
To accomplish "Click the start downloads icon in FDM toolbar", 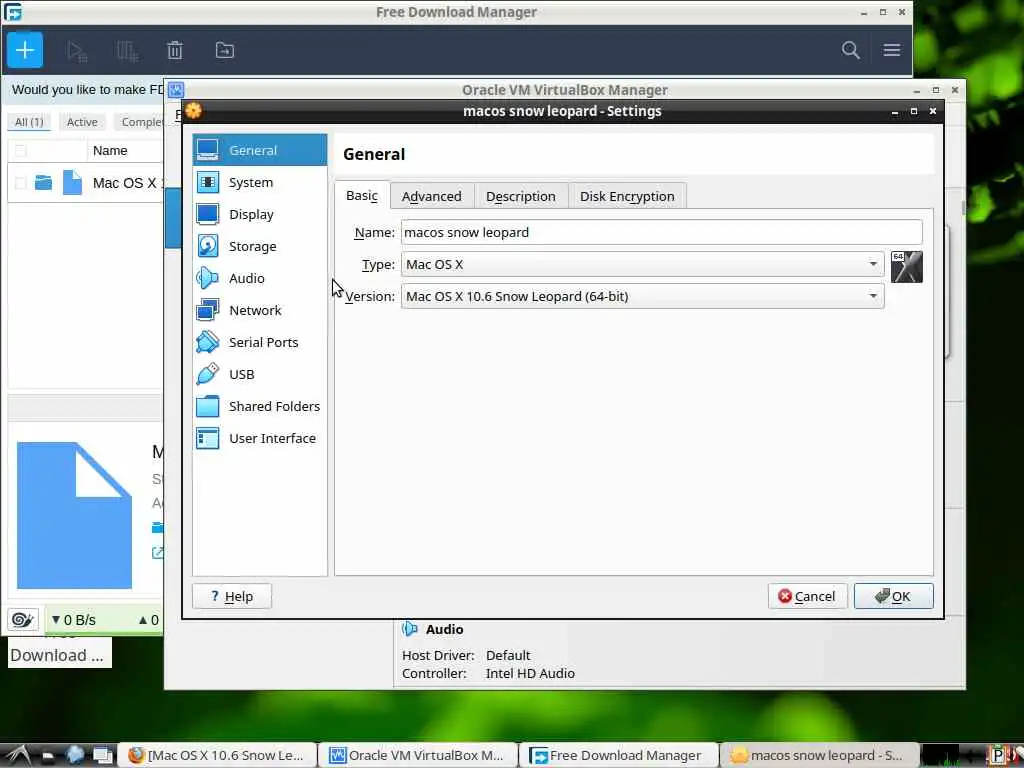I will [x=77, y=51].
